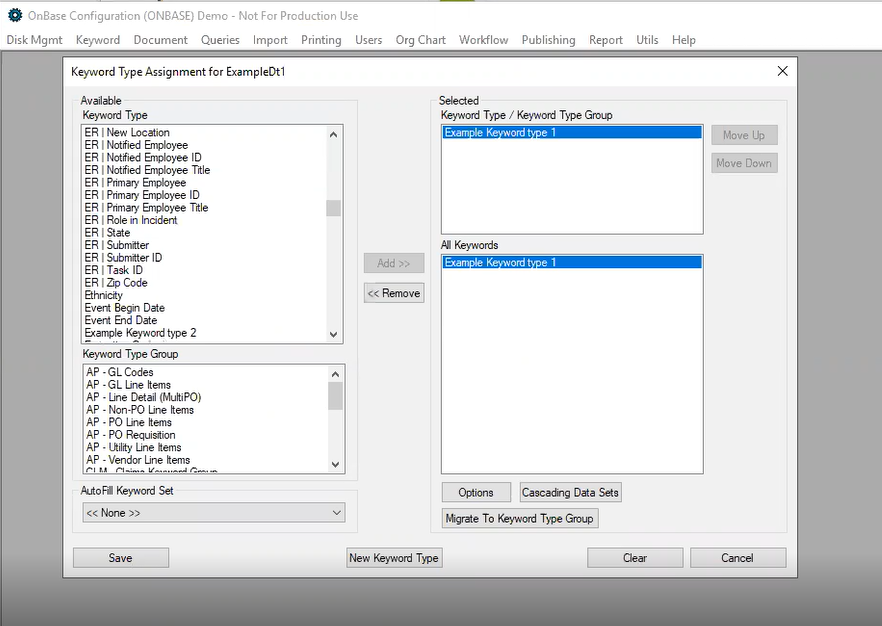Click the down arrow on the Keyword Type scrollbar

tap(334, 335)
